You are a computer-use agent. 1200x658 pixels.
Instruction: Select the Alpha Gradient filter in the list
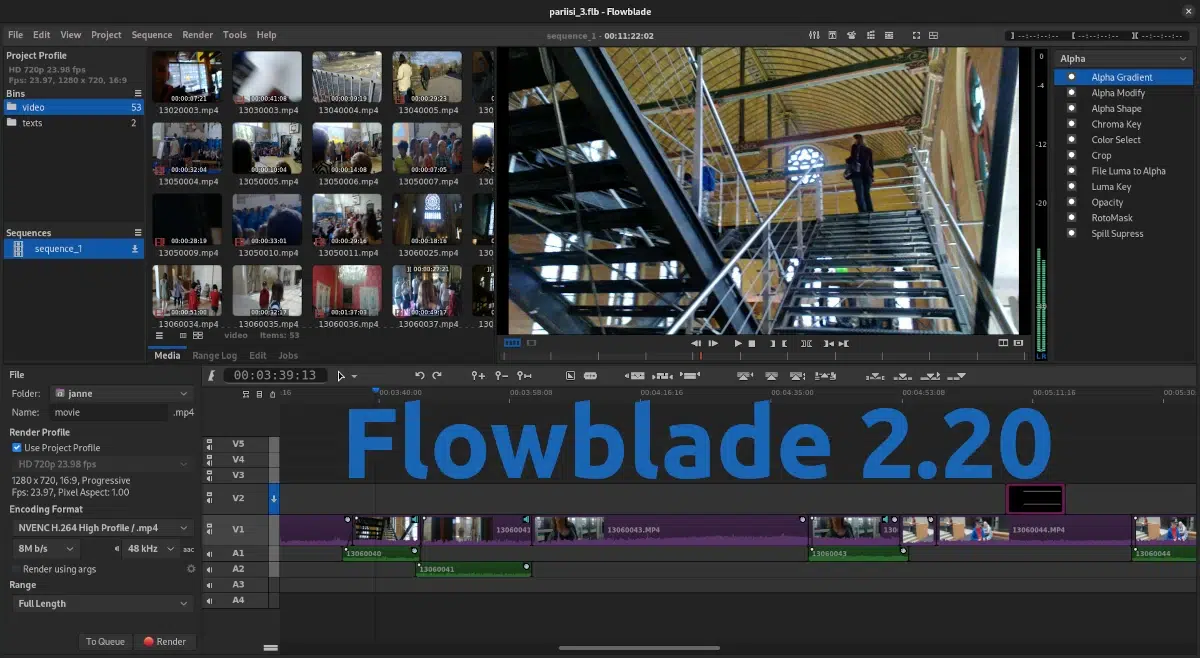coord(1122,77)
